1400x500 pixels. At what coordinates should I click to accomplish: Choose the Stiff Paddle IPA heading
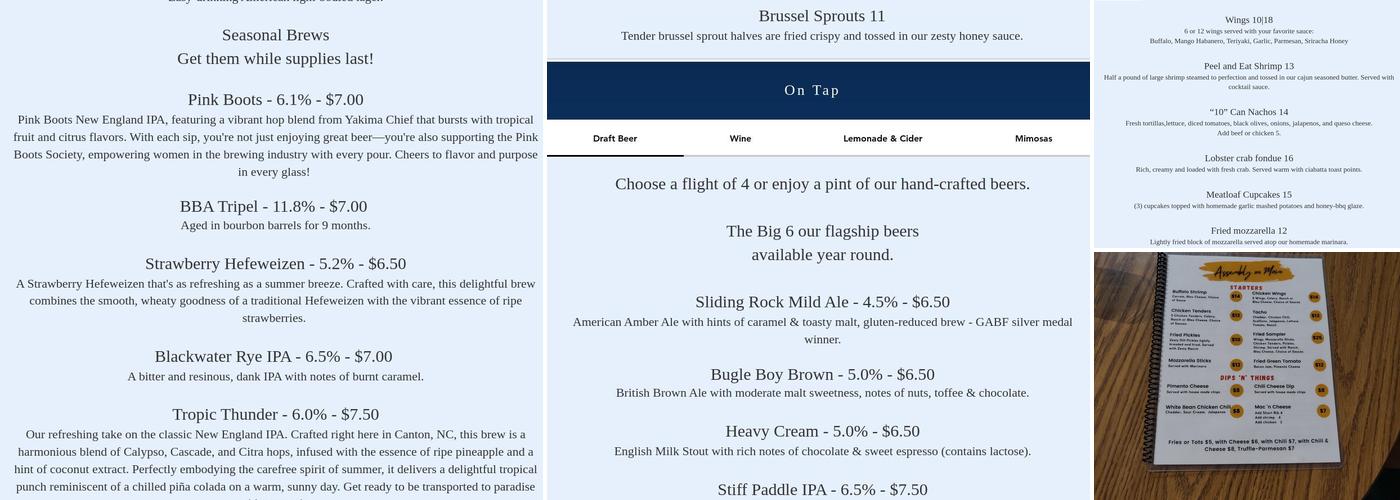[x=822, y=490]
